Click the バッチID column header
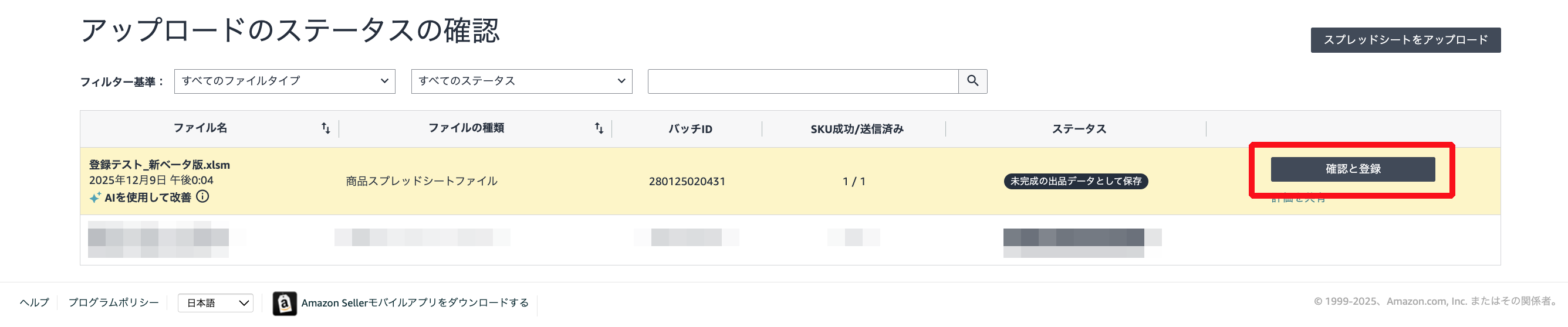This screenshot has height=327, width=1568. tap(690, 129)
